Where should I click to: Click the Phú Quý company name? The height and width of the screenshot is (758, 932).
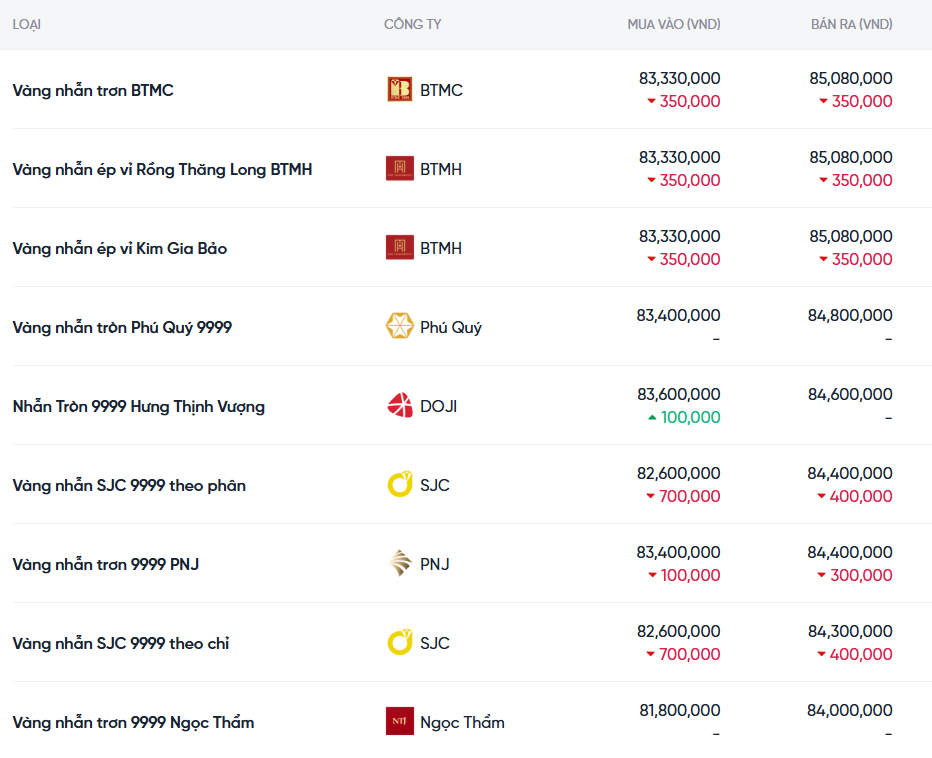(451, 328)
